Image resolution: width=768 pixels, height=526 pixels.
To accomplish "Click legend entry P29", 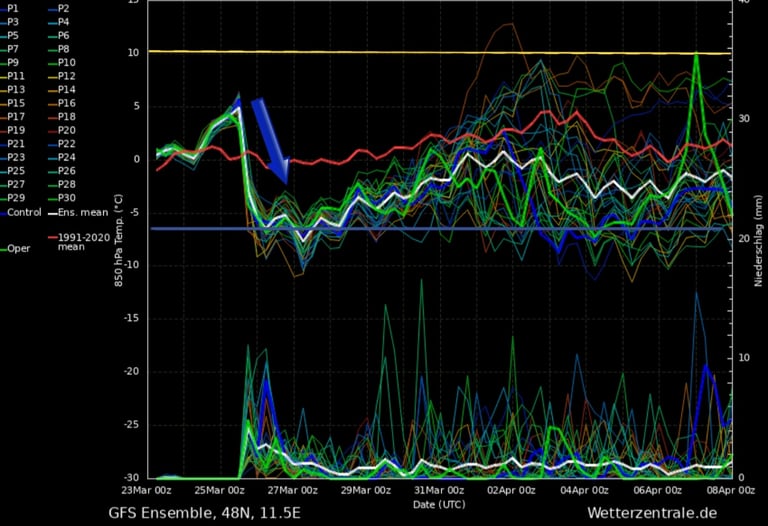I will coord(16,198).
